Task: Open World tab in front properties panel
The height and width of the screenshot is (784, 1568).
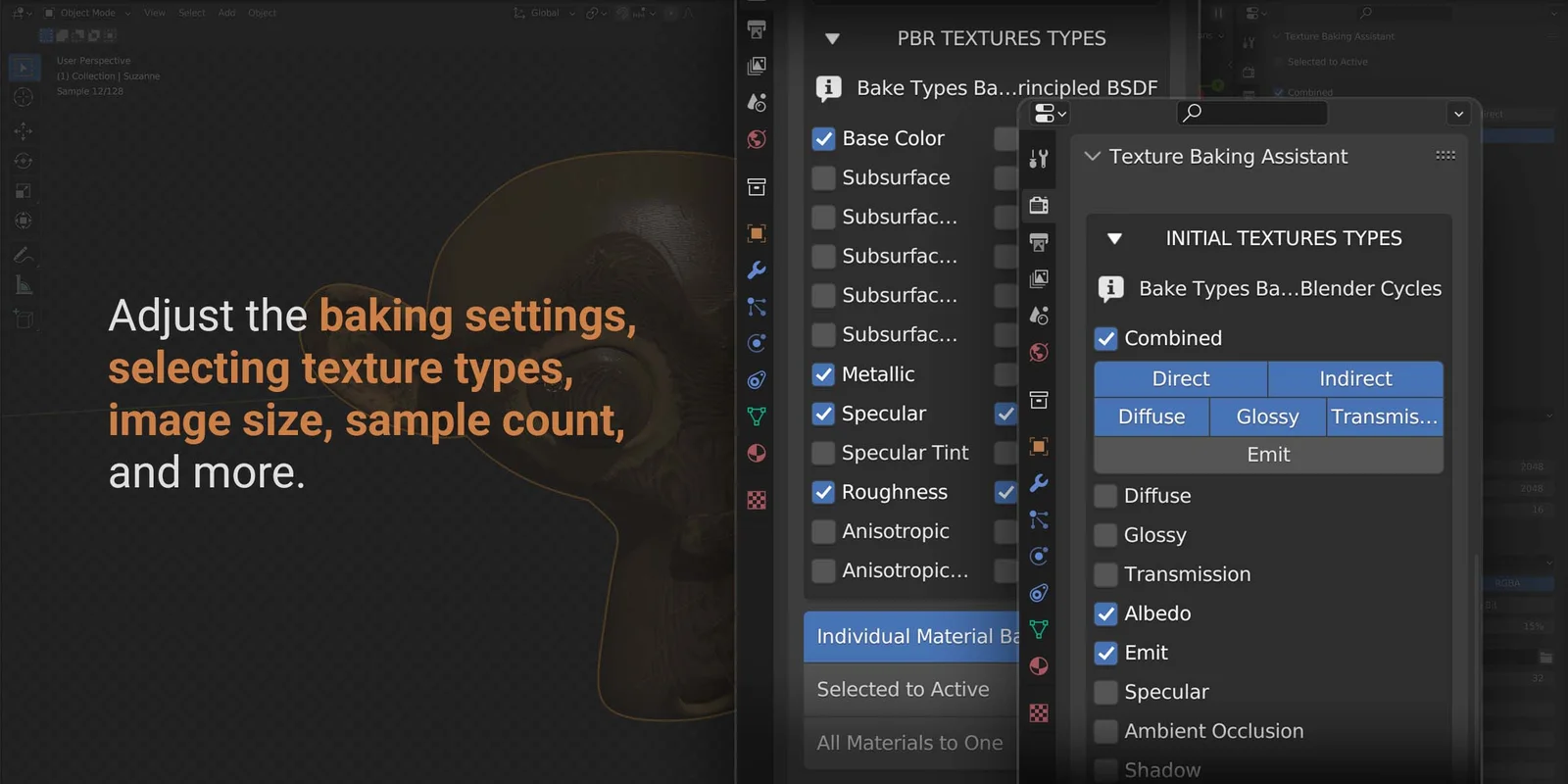Action: point(1039,352)
